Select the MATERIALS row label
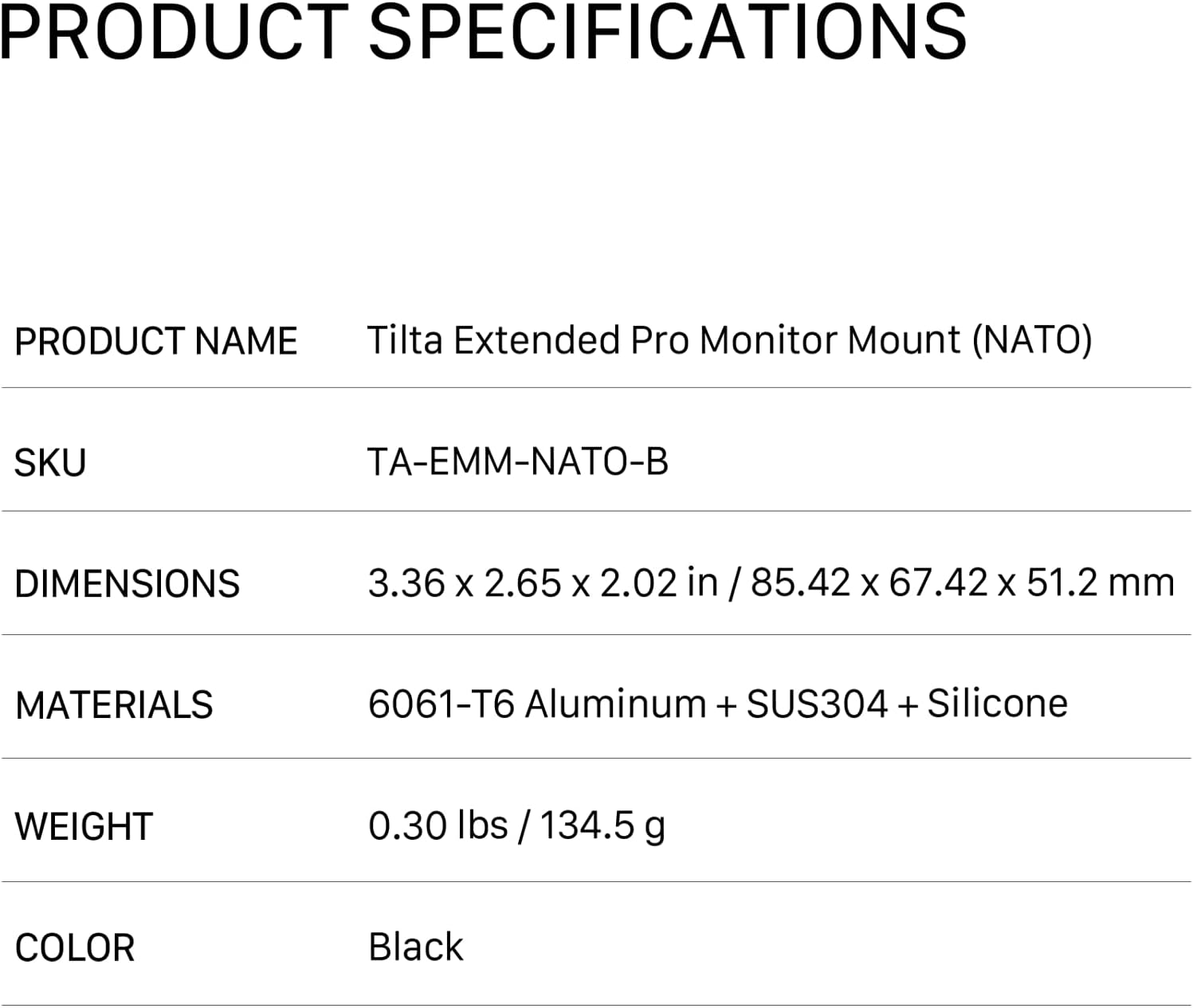 pyautogui.click(x=115, y=707)
